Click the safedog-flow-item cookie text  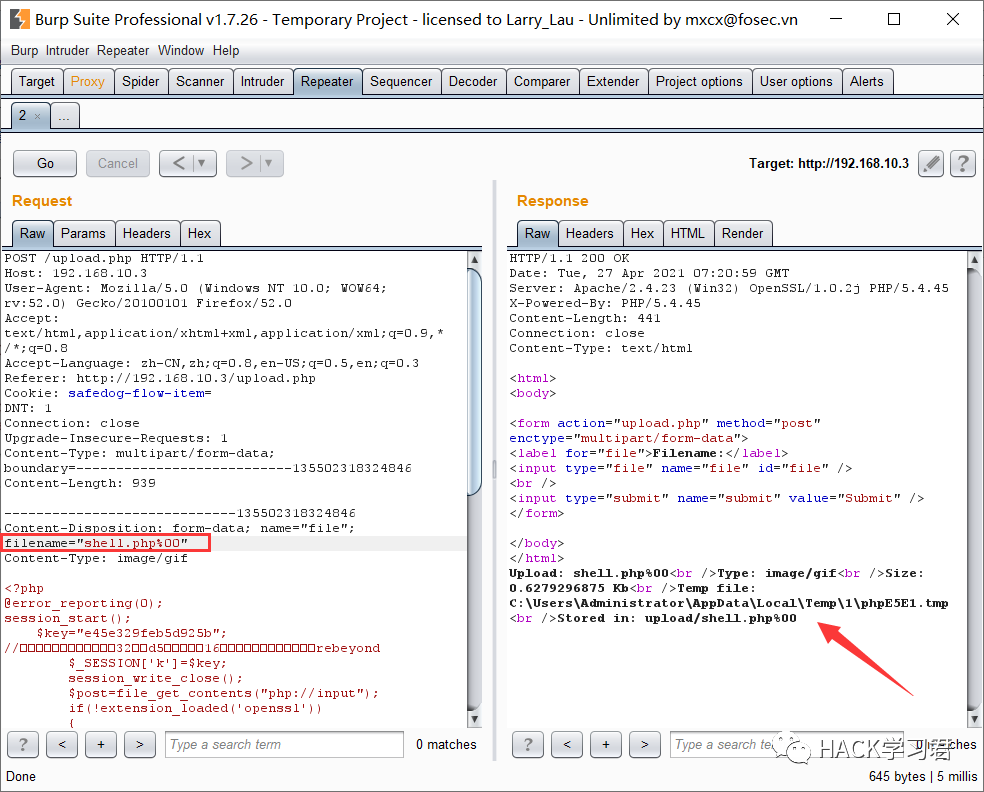pyautogui.click(x=139, y=393)
